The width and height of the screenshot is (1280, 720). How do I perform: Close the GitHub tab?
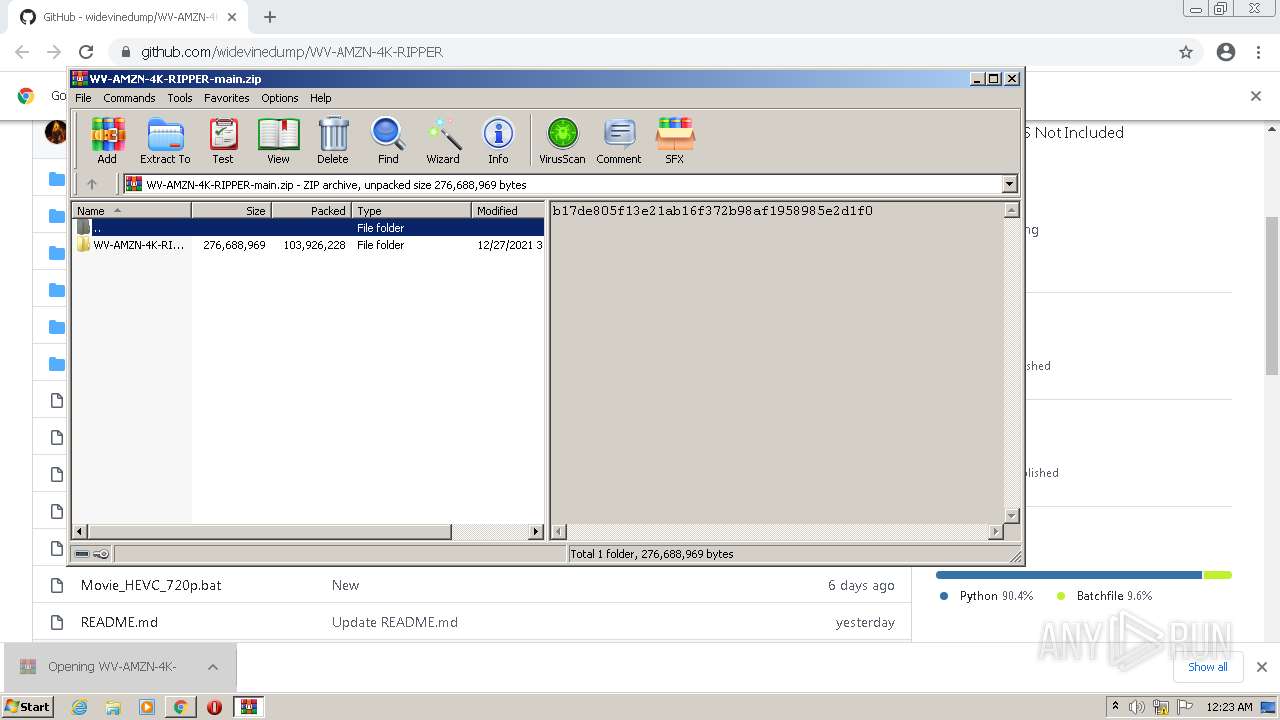232,17
